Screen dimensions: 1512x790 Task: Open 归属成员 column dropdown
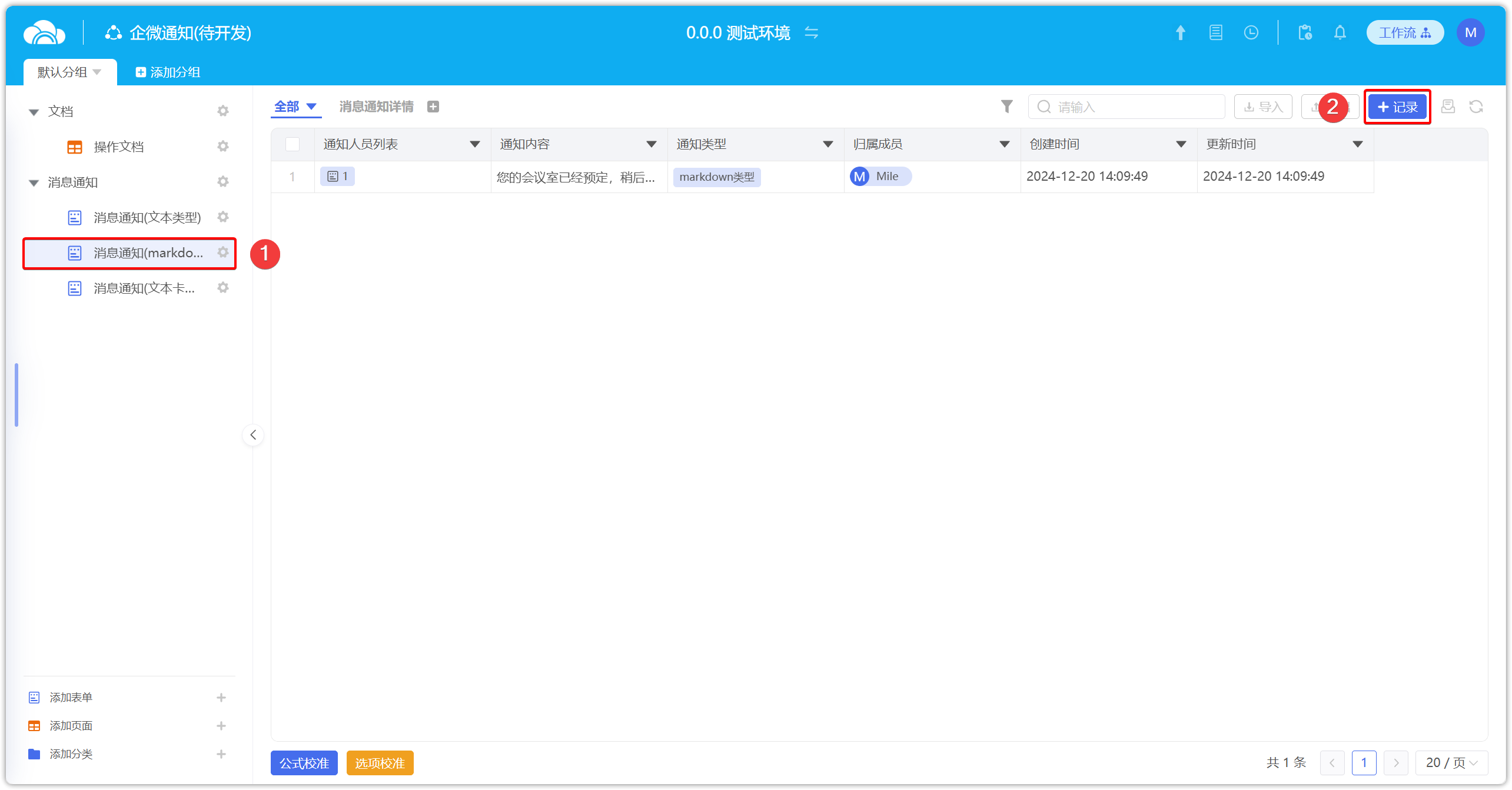click(x=1004, y=144)
